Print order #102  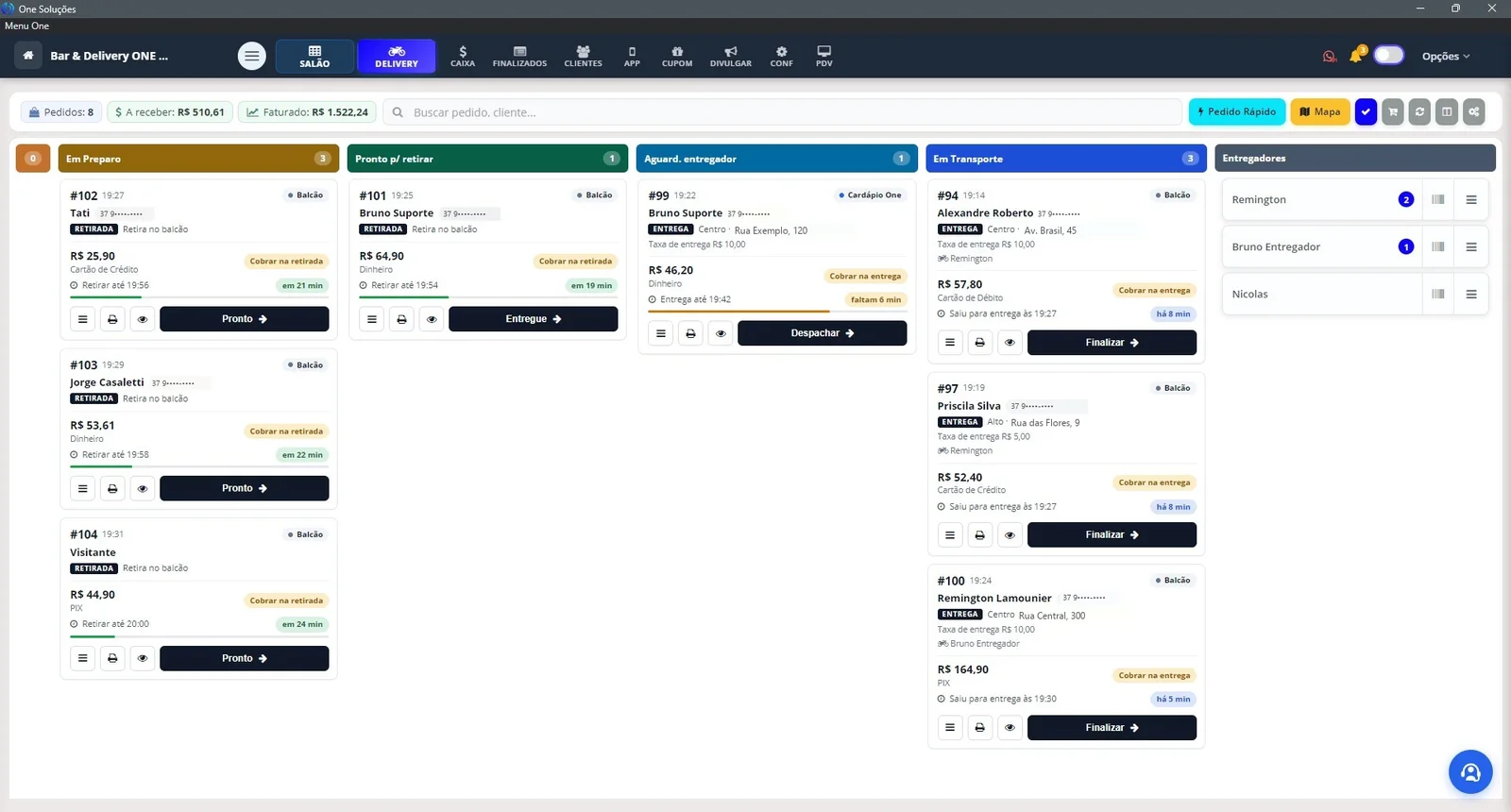click(x=112, y=319)
